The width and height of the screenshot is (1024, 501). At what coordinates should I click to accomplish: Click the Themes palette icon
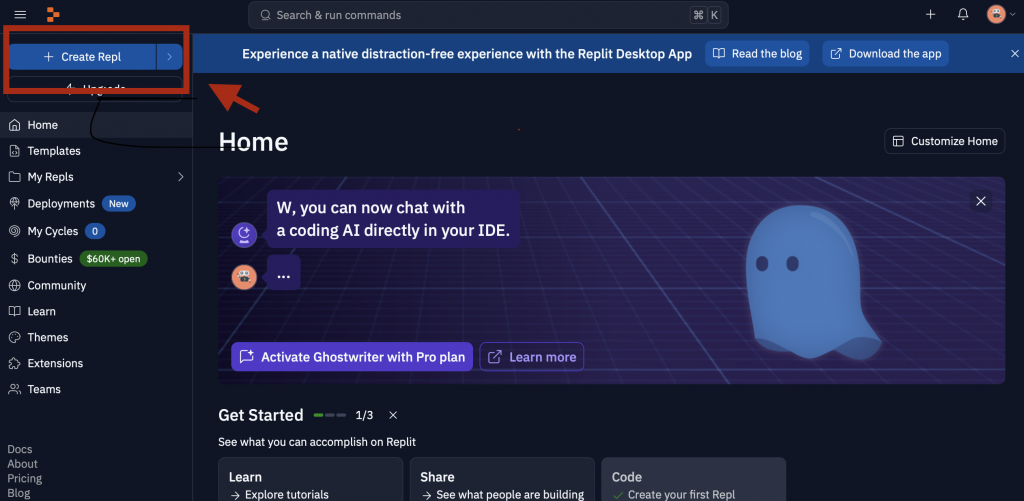[x=14, y=337]
